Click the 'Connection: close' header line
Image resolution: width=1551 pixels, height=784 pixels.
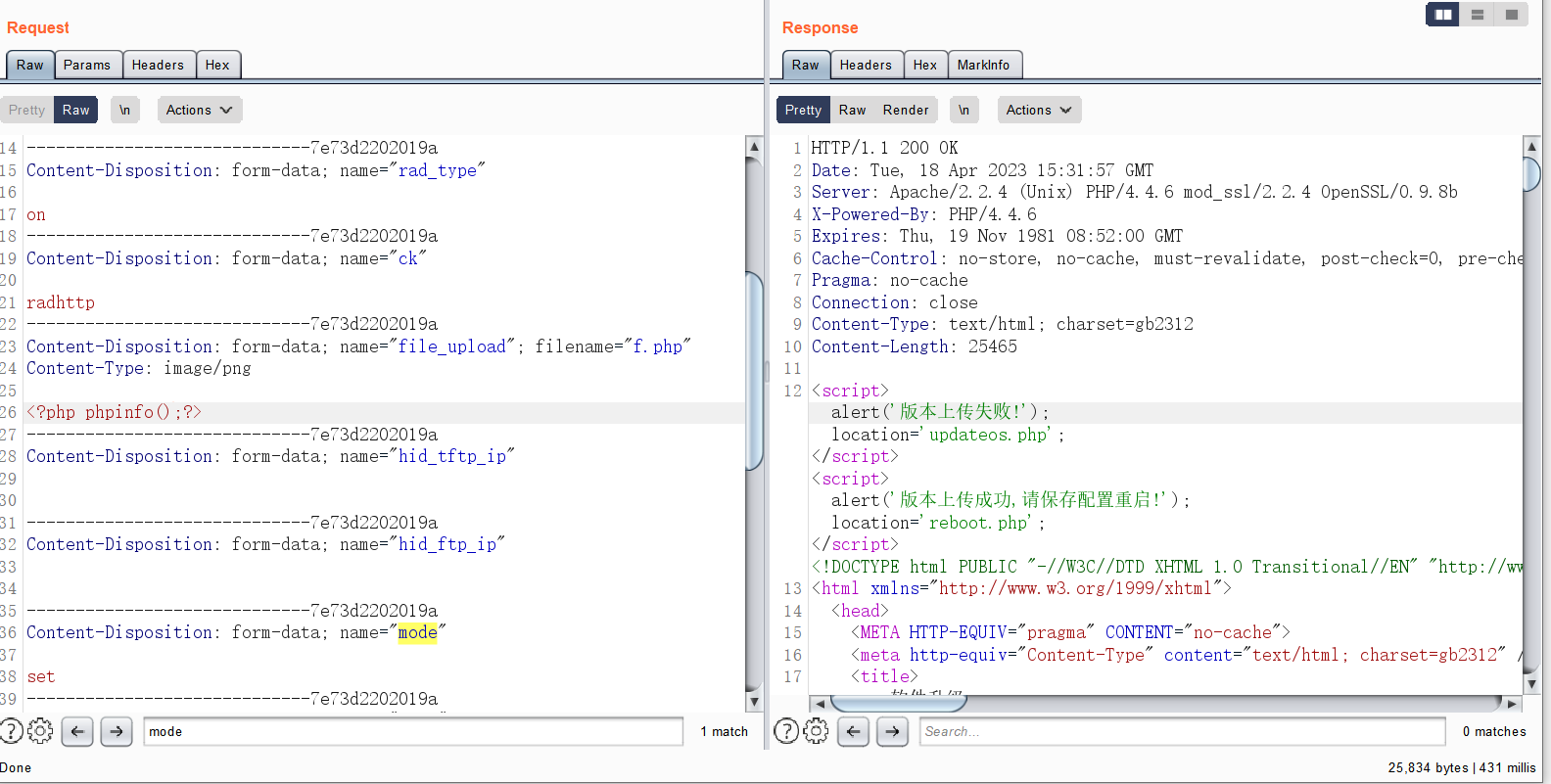[x=894, y=302]
